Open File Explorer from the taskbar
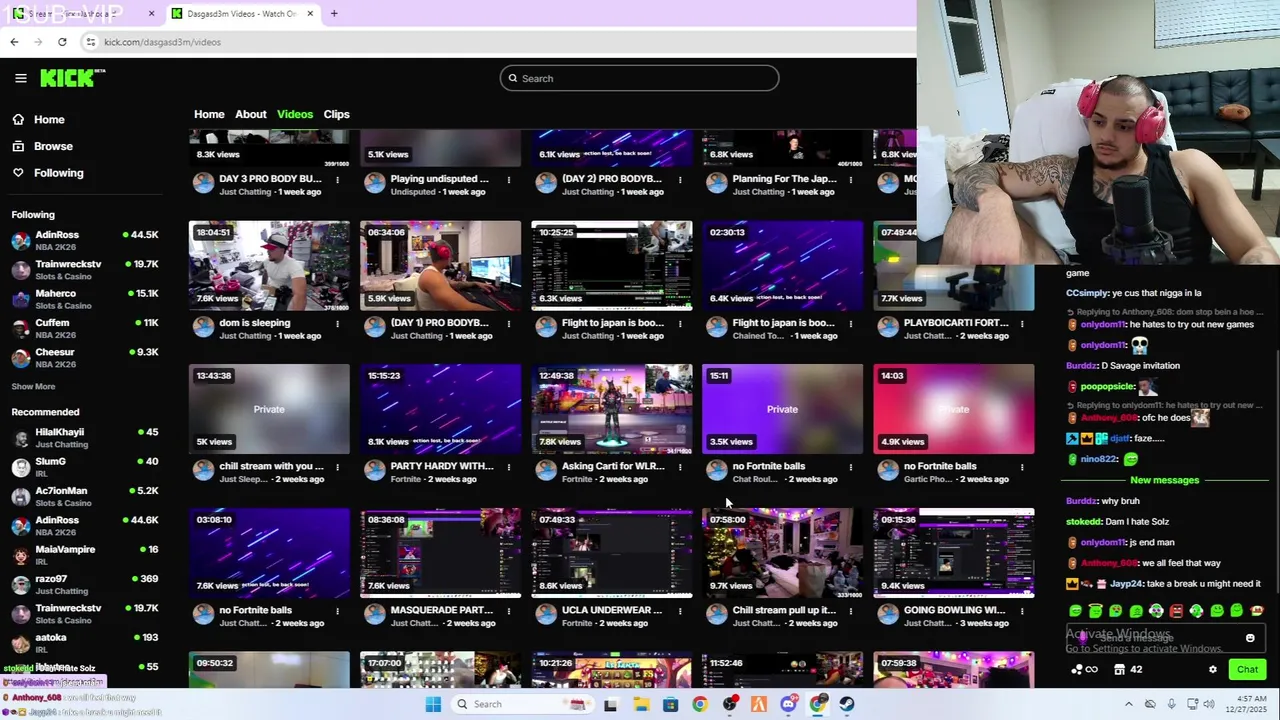The width and height of the screenshot is (1280, 720). 641,704
